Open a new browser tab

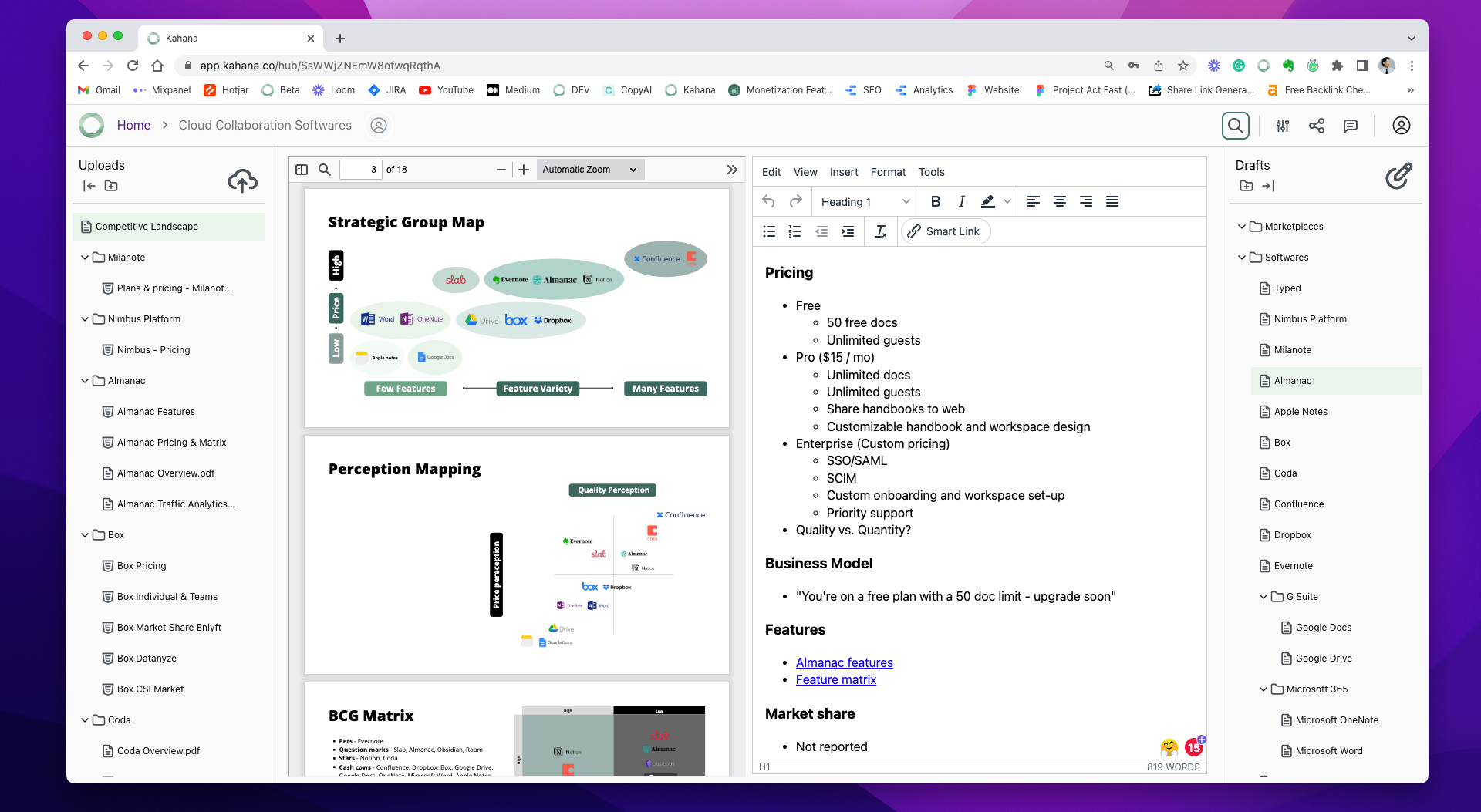(340, 38)
